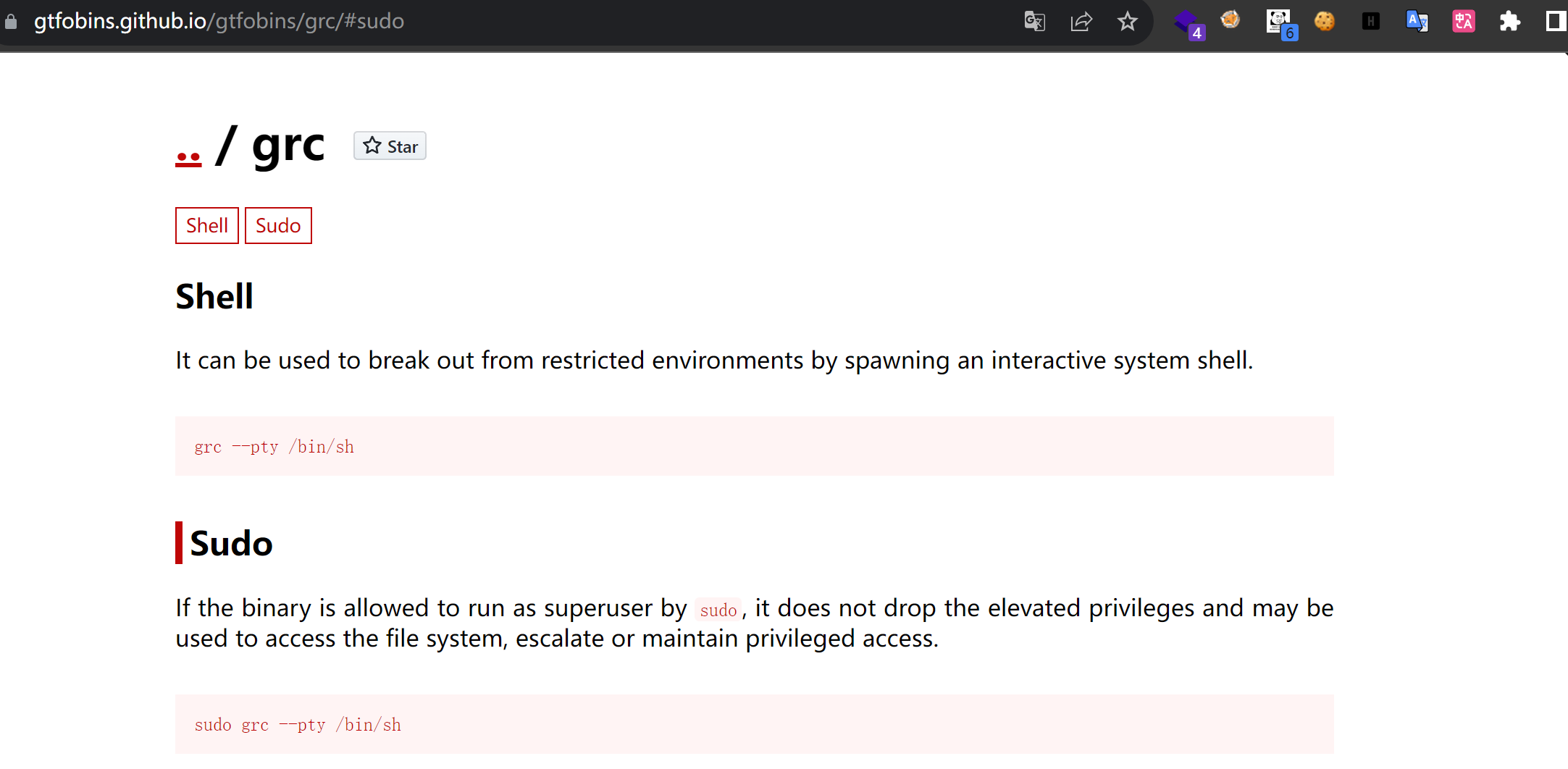Screen dimensions: 1568x769
Task: Click the 'sudo grc --pty /bin/sh' code block
Action: click(x=298, y=725)
